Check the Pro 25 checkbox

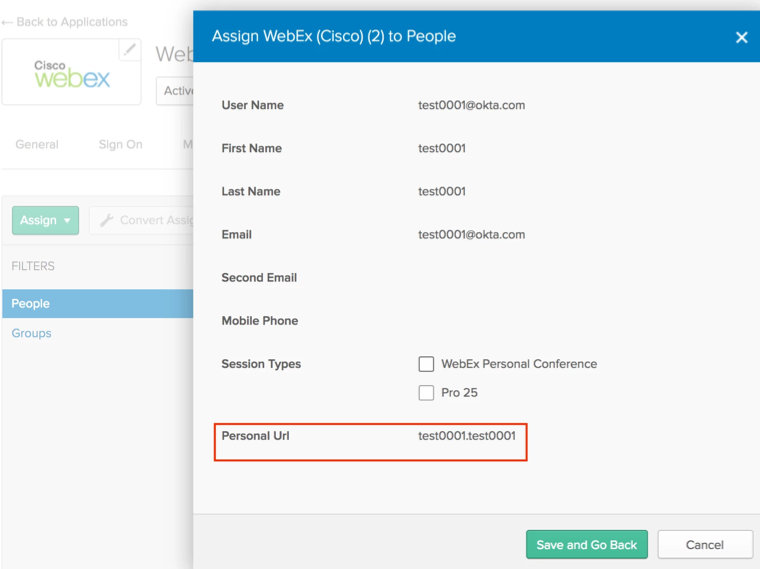click(x=427, y=393)
